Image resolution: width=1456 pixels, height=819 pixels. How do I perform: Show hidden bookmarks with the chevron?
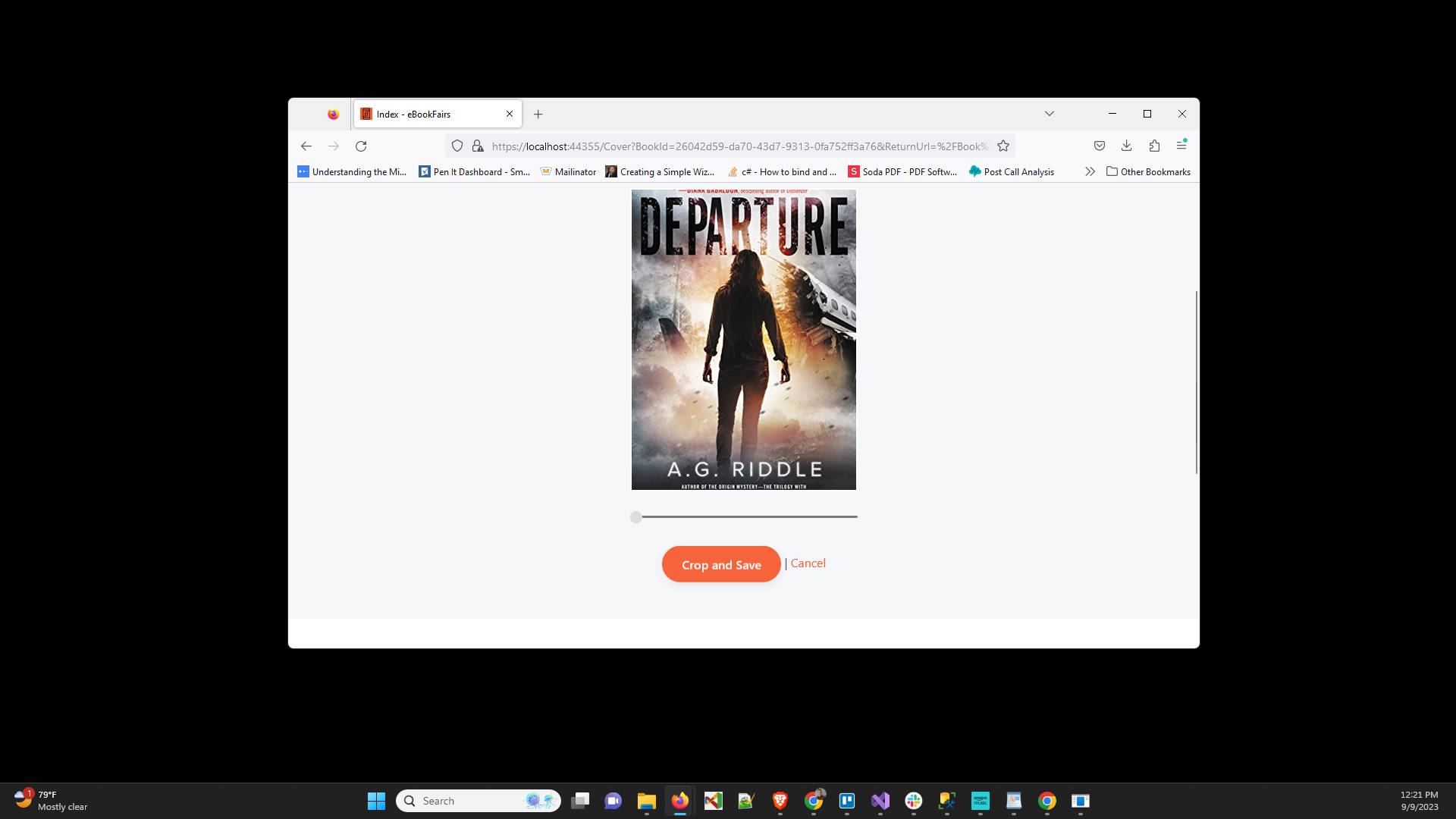(1090, 171)
